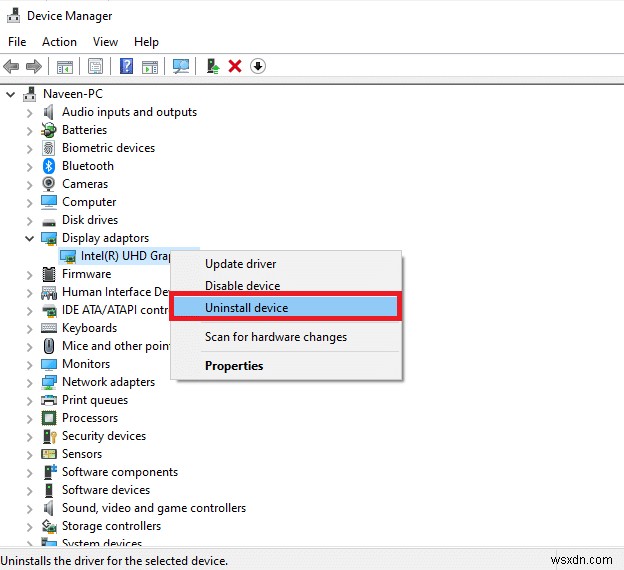The image size is (624, 570).
Task: Click the round black down-arrow toolbar icon
Action: coord(258,66)
